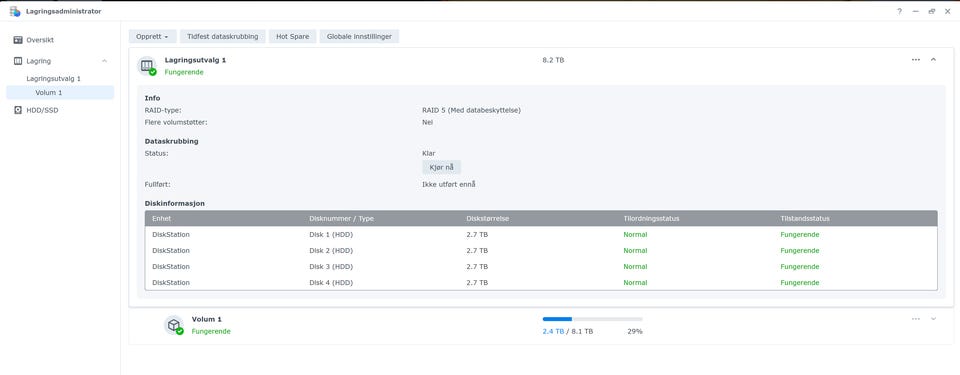This screenshot has width=960, height=375.
Task: Click the Fungerende status under Volum 1
Action: click(x=211, y=331)
